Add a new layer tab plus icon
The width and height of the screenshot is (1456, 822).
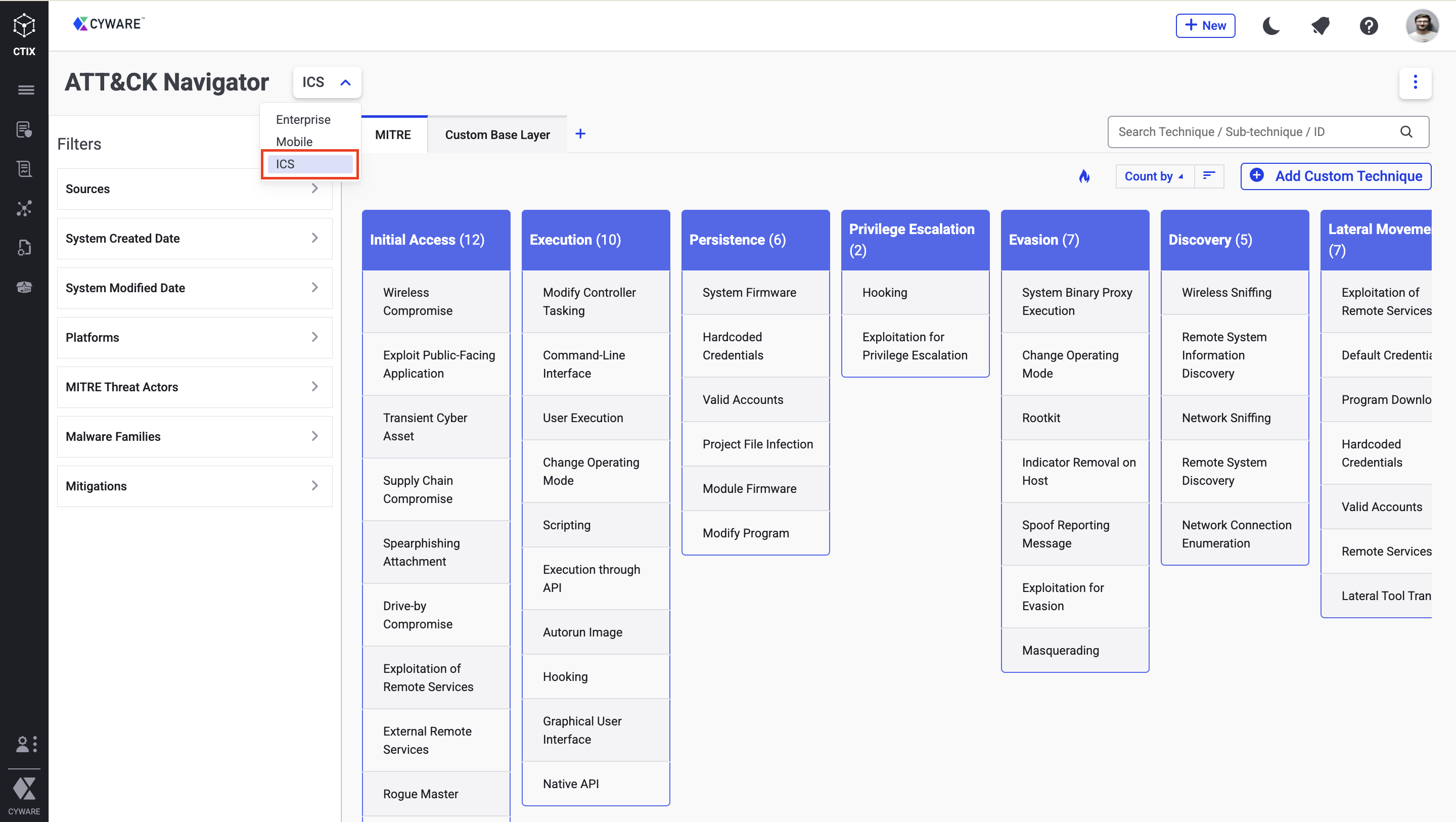coord(580,134)
